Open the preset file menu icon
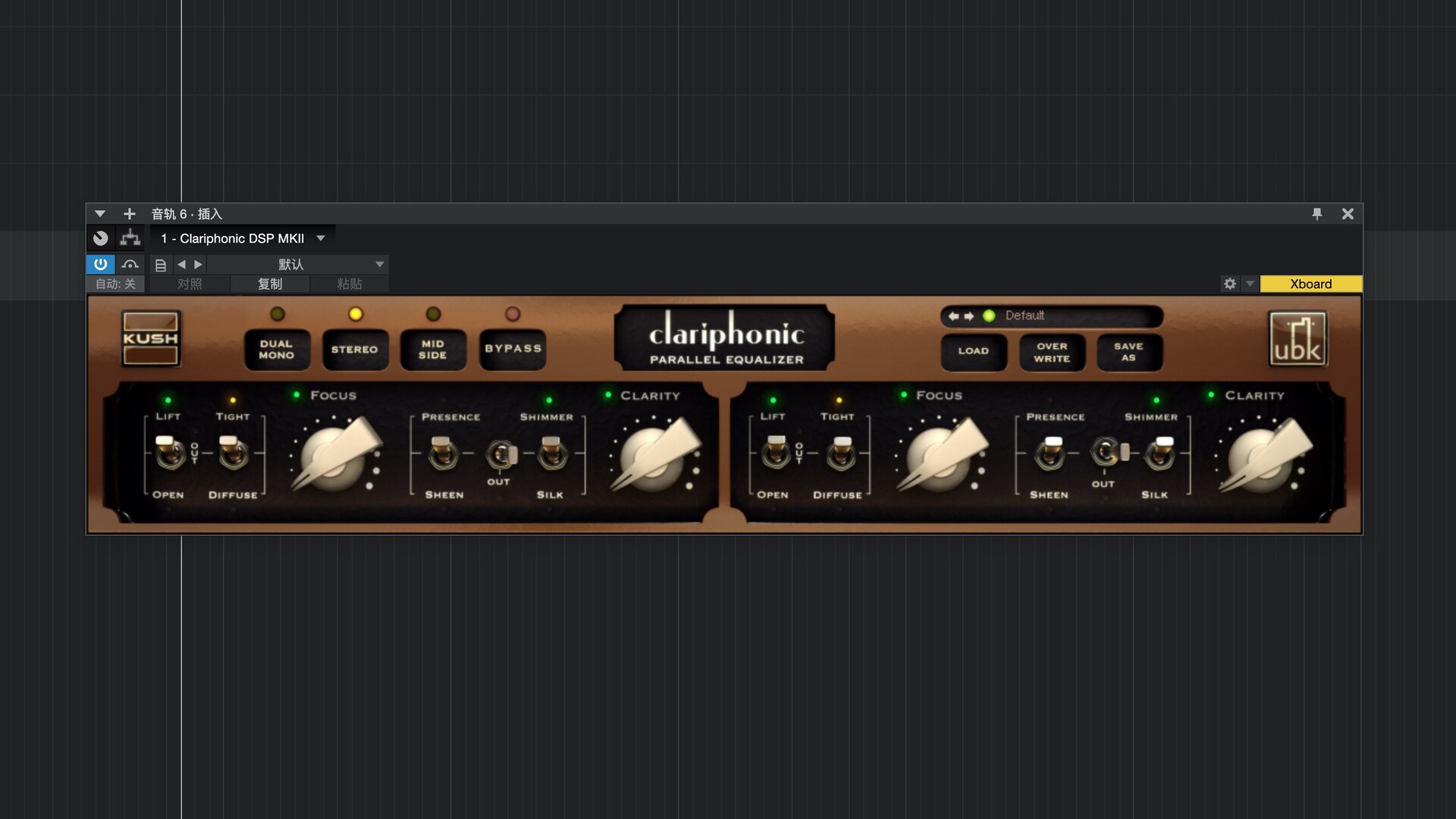1456x819 pixels. pyautogui.click(x=161, y=265)
